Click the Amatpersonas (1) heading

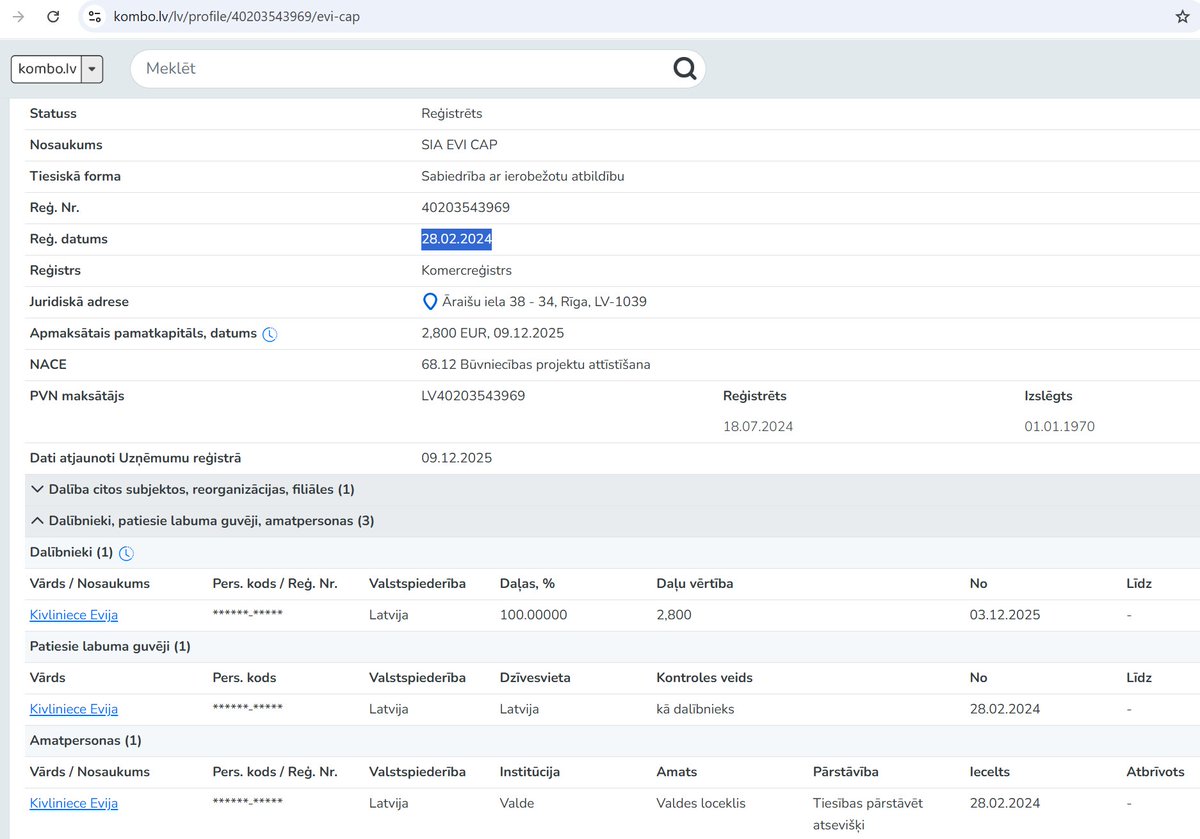tap(86, 740)
